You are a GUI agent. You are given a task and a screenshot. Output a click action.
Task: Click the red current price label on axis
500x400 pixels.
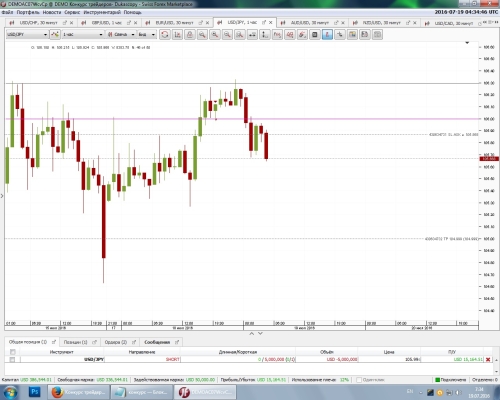pyautogui.click(x=489, y=159)
